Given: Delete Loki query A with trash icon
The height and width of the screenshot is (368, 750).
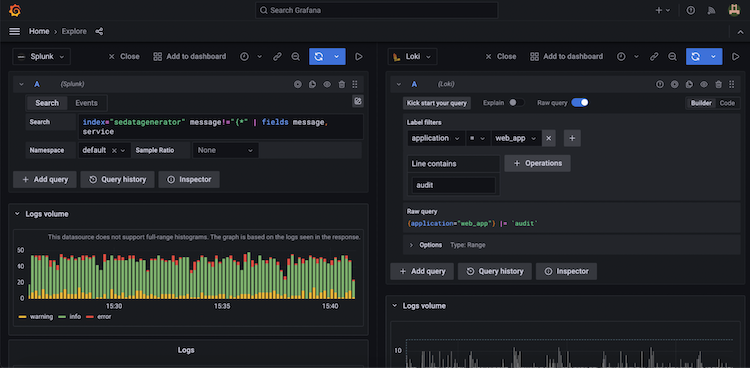Looking at the screenshot, I should [718, 84].
